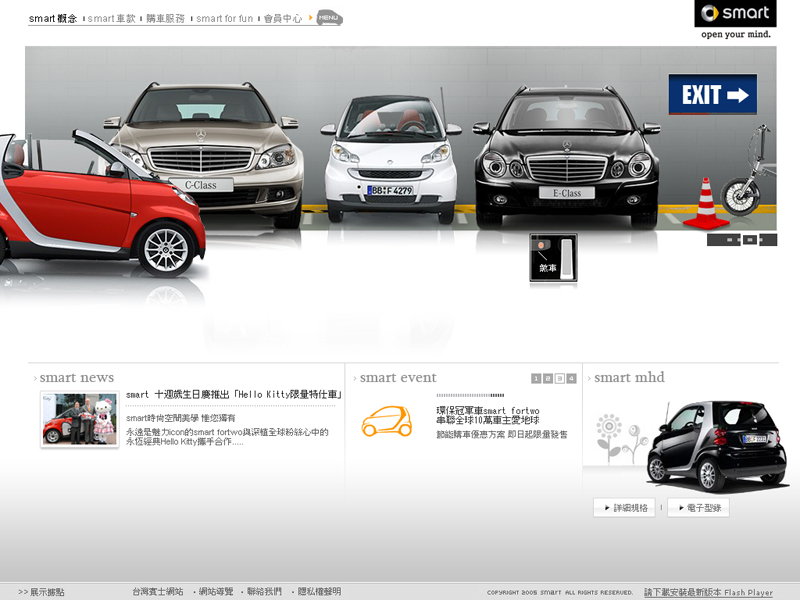
Task: Open the 隱私權聲明 footer link
Action: (x=319, y=591)
